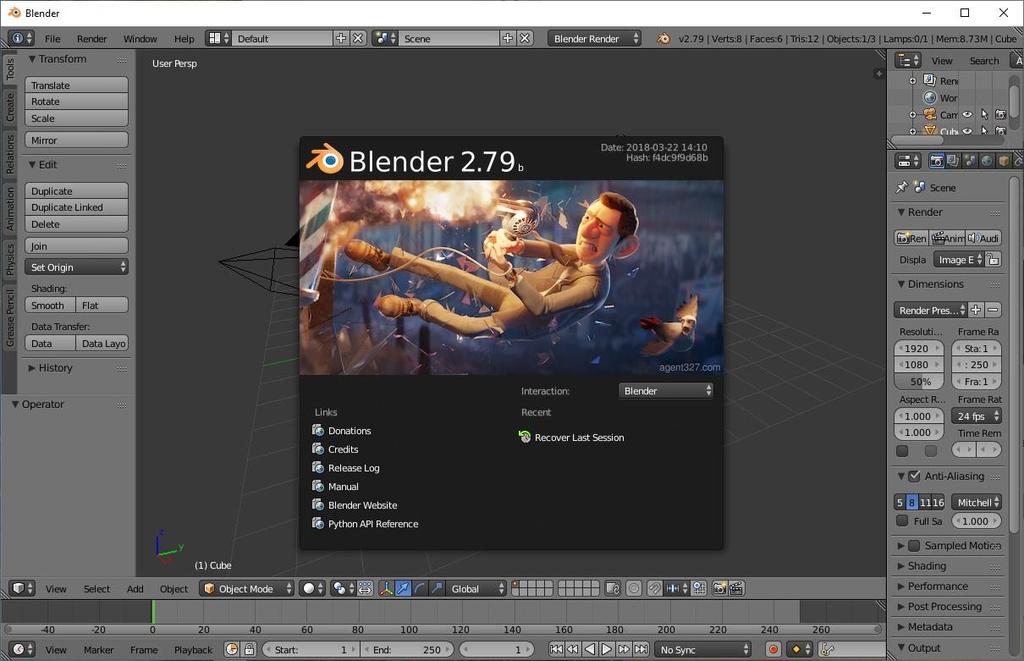Click the Duplicate Linked button

[76, 207]
